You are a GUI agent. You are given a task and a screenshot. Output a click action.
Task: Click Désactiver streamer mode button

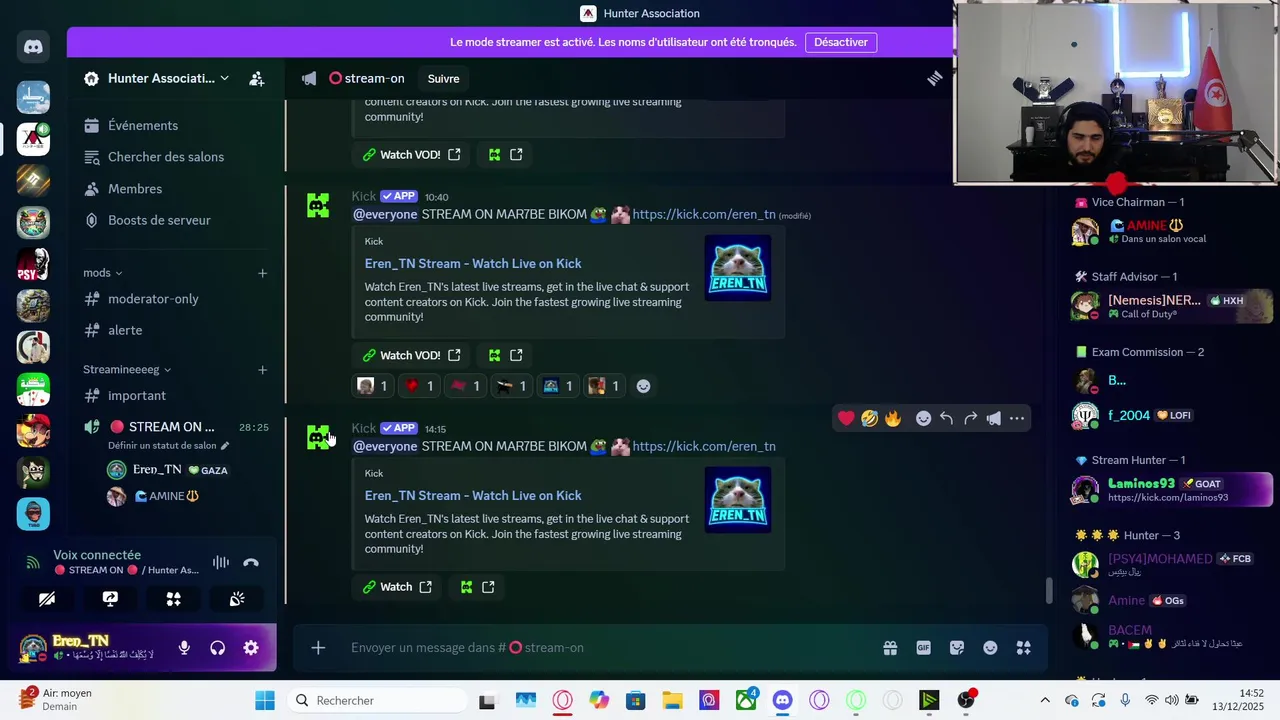coord(841,42)
